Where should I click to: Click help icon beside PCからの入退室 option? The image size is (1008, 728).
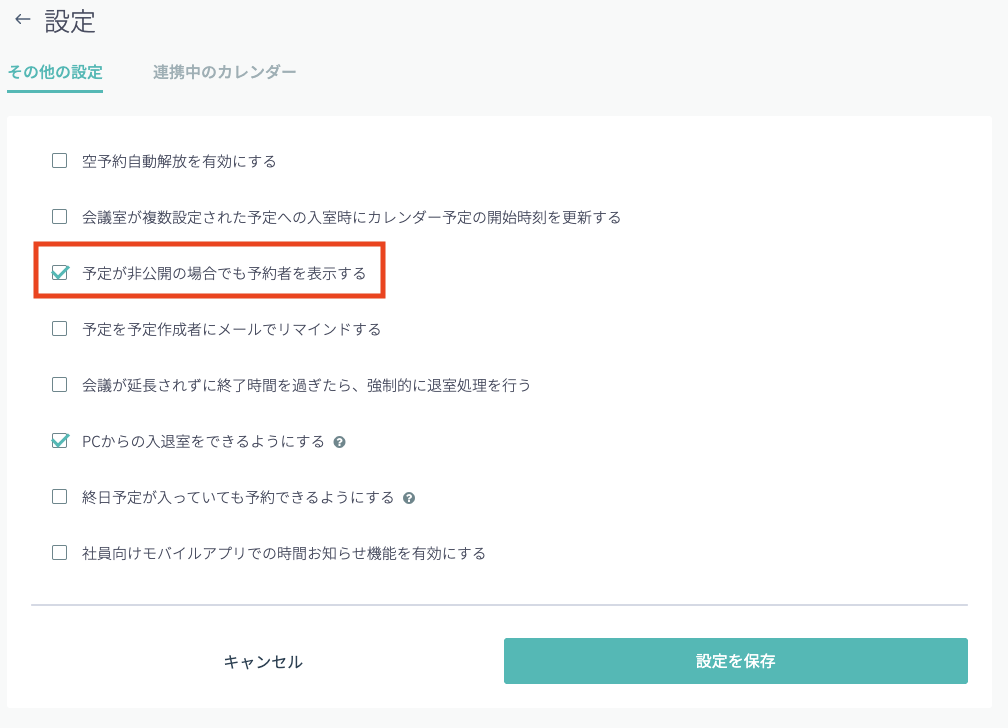pyautogui.click(x=339, y=442)
